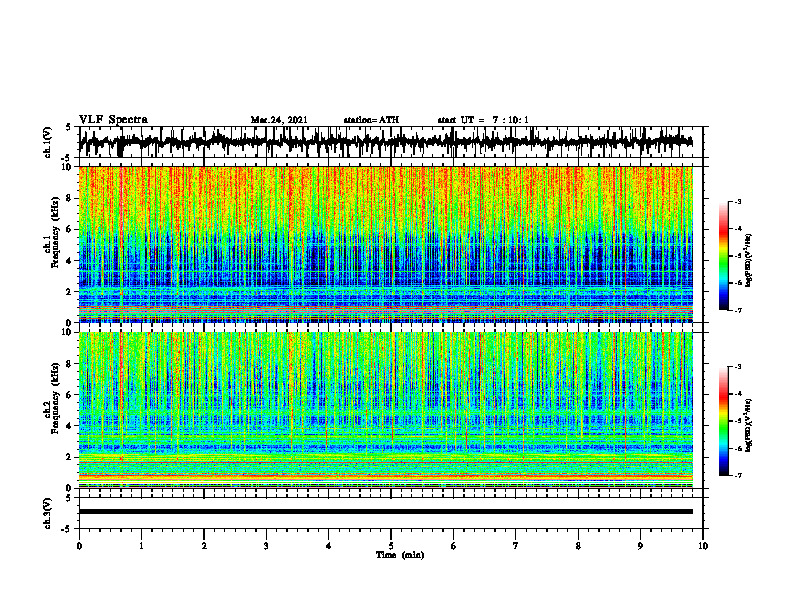Viewport: 792px width, 612px height.
Task: Click the "6" kHz tick on ch.2 frequency axis
Action: (x=70, y=395)
